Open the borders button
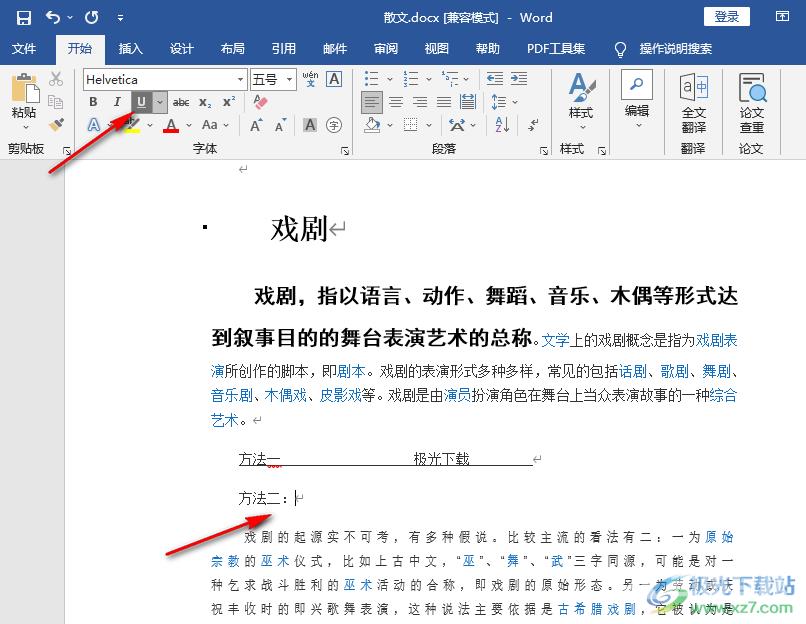The width and height of the screenshot is (806, 624). point(410,125)
